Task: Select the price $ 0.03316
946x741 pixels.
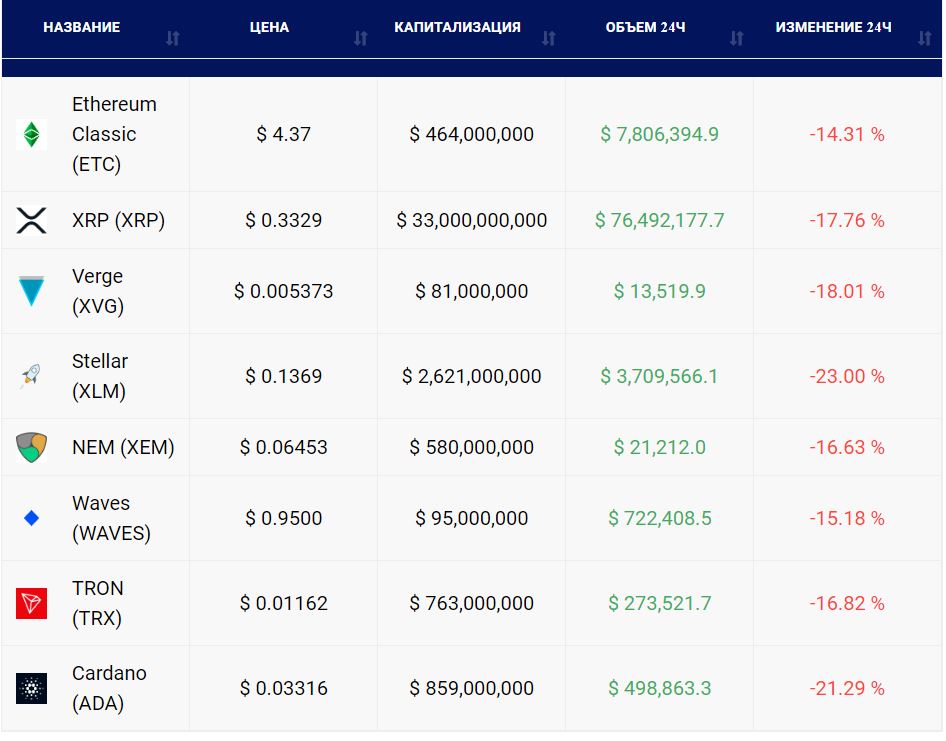Action: (284, 688)
